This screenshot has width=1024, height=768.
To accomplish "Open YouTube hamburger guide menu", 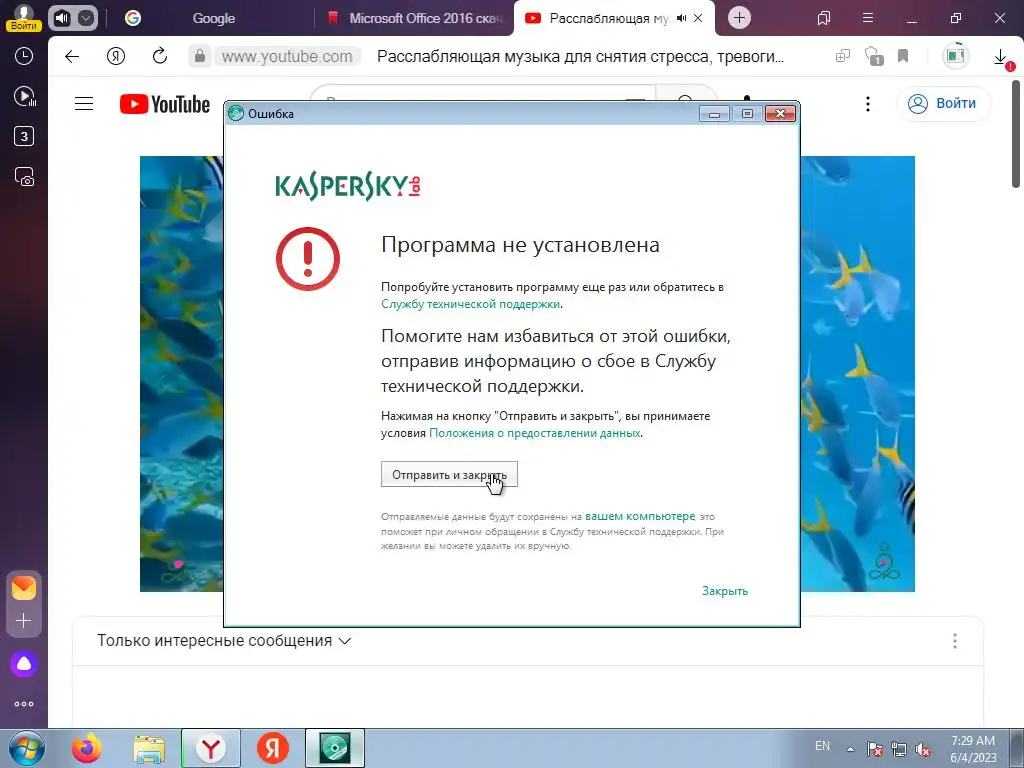I will click(x=84, y=104).
